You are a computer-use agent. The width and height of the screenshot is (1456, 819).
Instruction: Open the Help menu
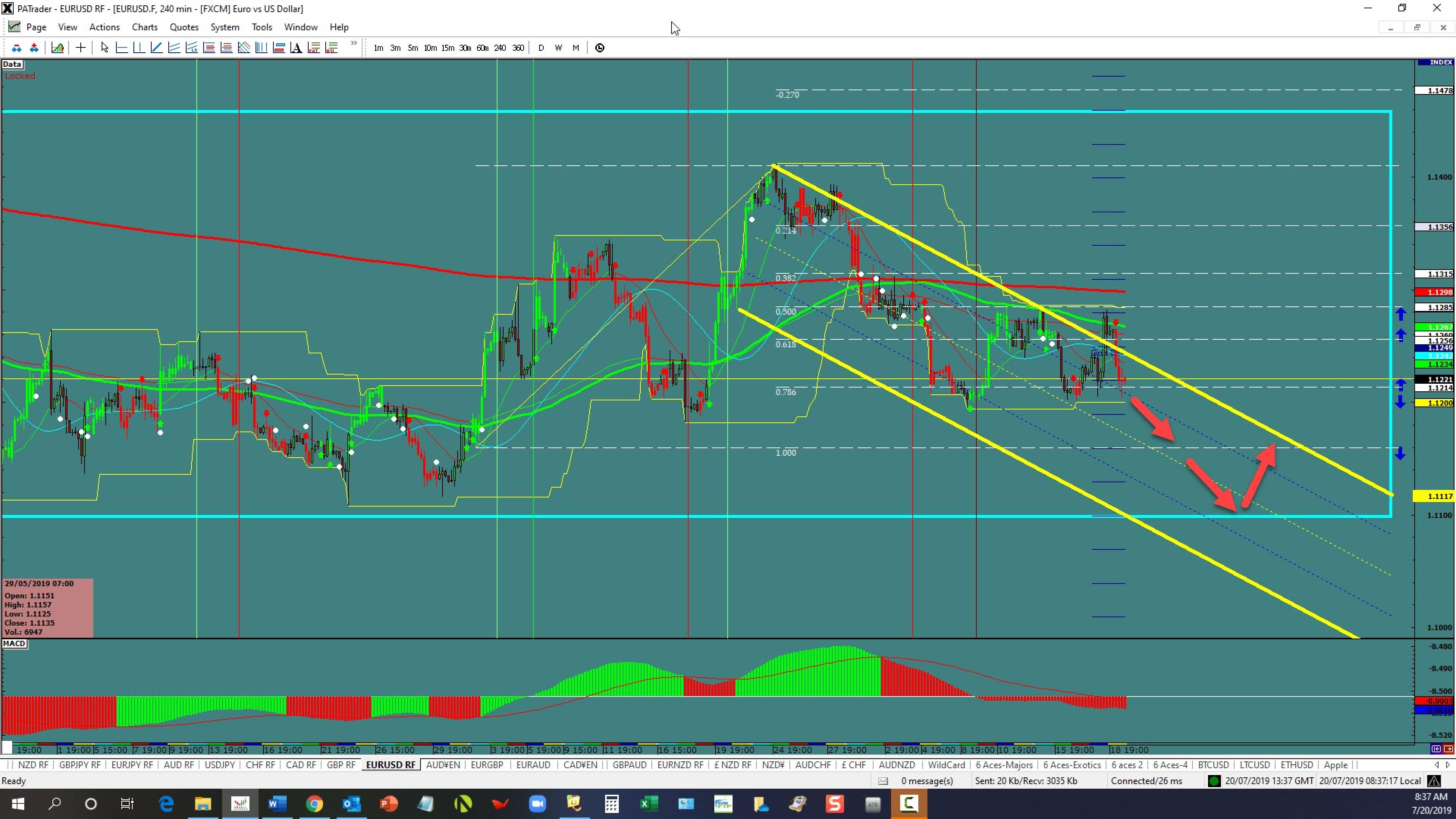pos(339,27)
